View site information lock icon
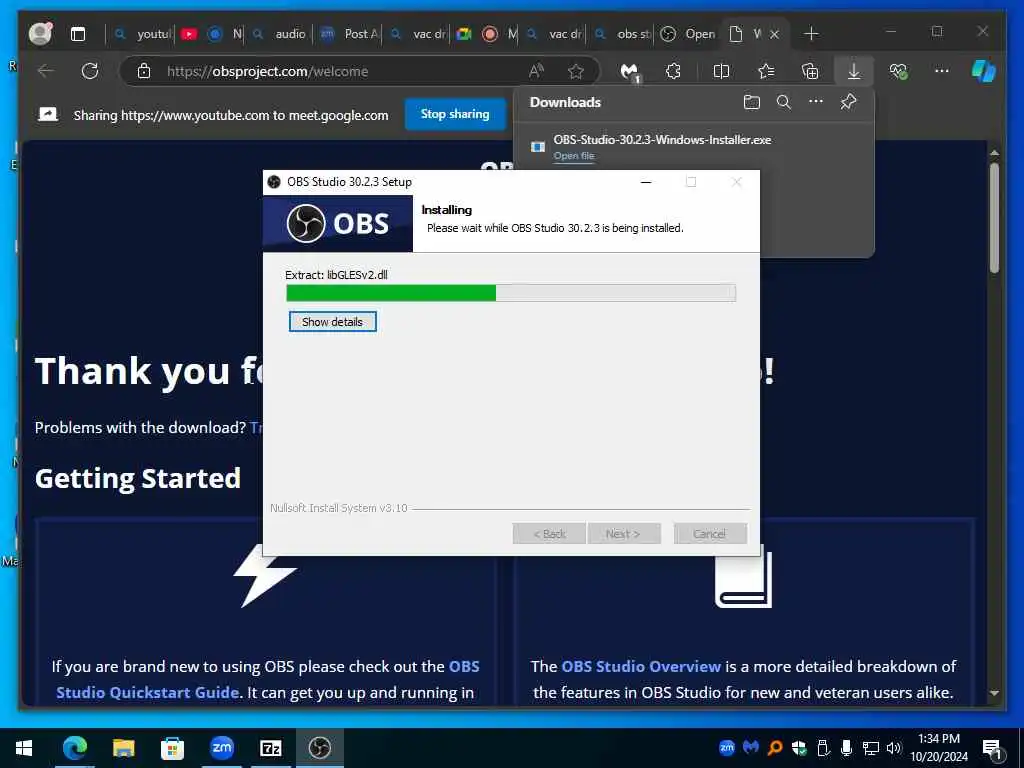 (x=144, y=71)
